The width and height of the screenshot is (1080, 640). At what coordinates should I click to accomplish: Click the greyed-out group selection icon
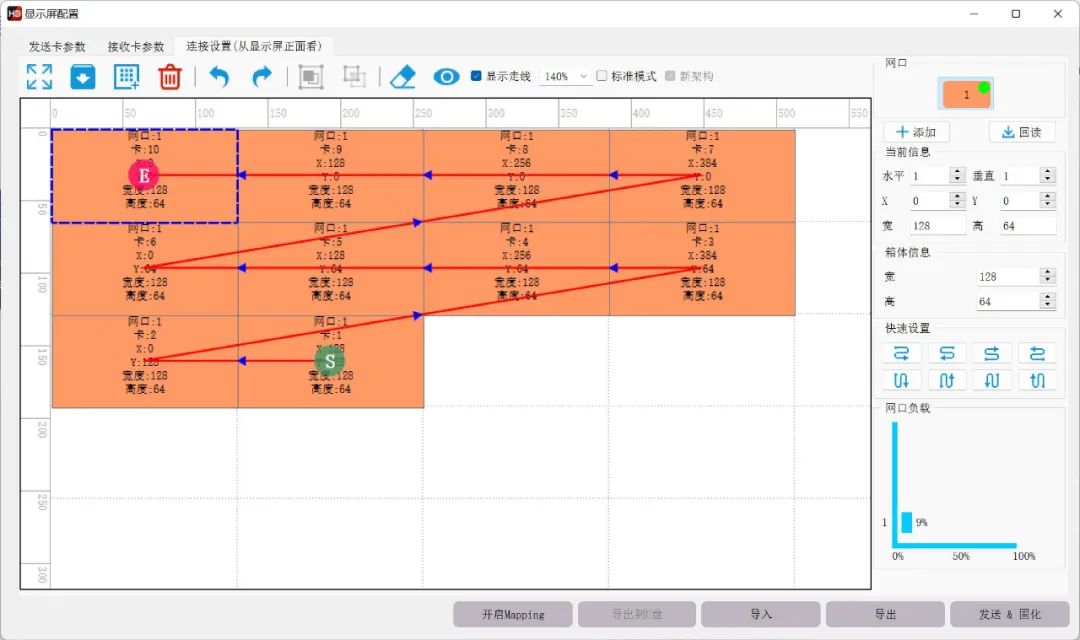[311, 76]
